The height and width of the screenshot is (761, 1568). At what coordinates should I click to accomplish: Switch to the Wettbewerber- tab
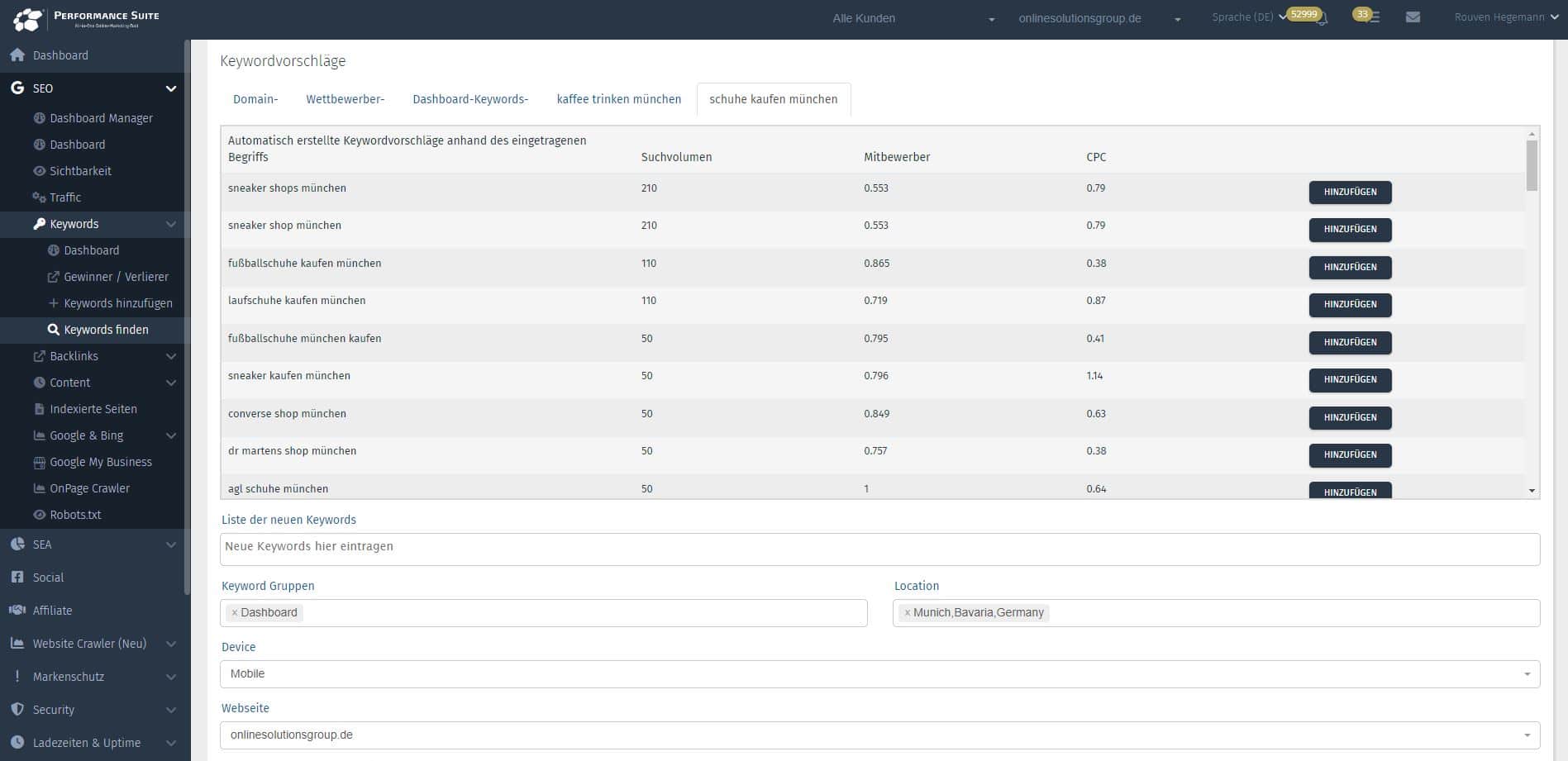pos(346,99)
